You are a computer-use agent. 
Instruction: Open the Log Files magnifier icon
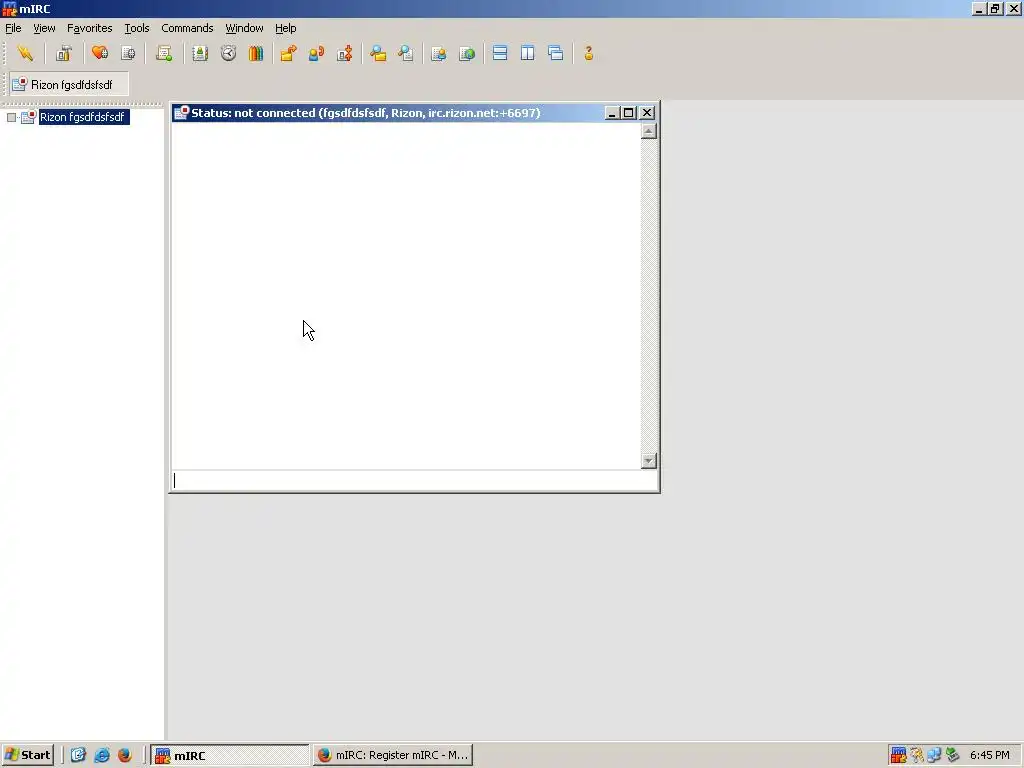coord(406,54)
